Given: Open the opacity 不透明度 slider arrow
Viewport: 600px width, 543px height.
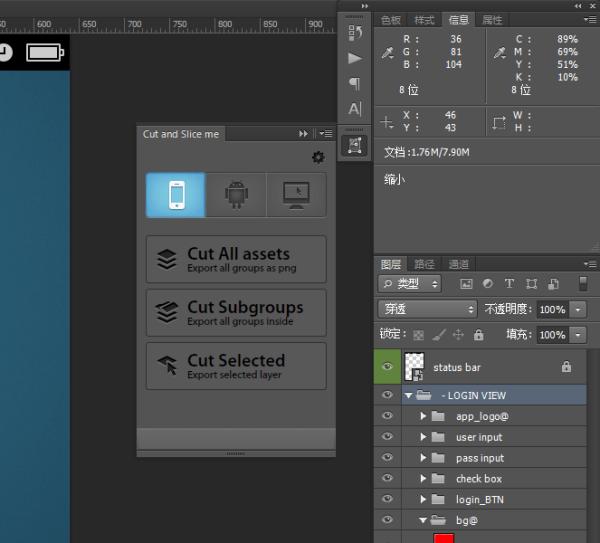Looking at the screenshot, I should click(579, 309).
